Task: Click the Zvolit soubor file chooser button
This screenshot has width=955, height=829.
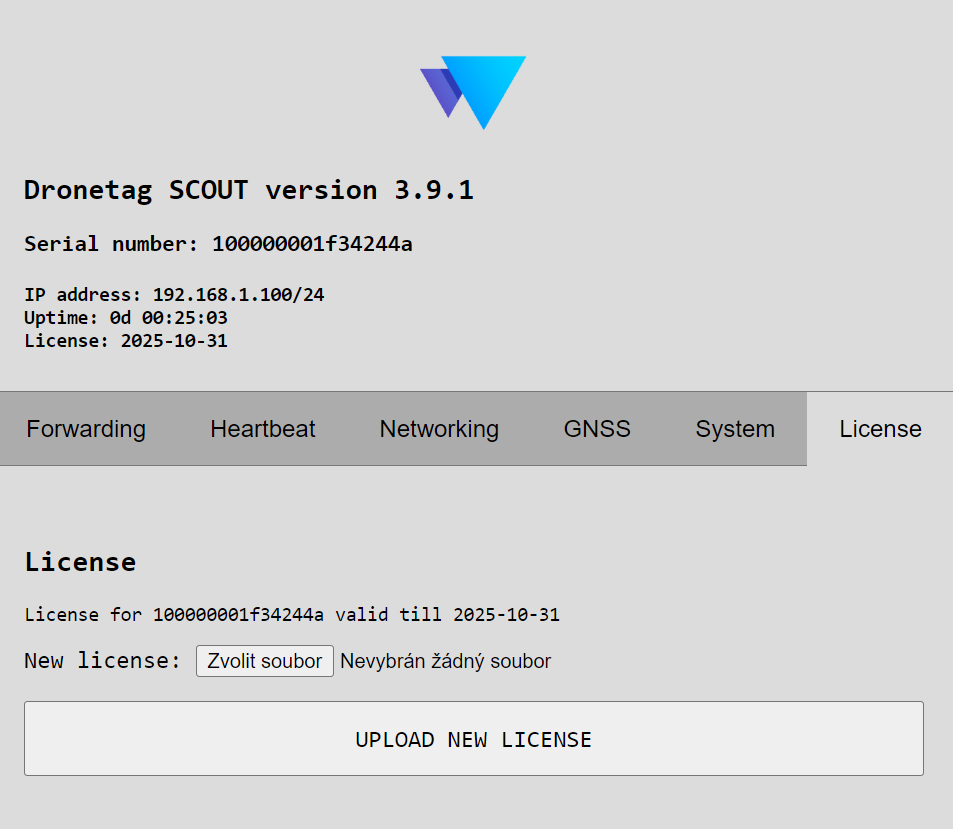Action: pos(264,661)
